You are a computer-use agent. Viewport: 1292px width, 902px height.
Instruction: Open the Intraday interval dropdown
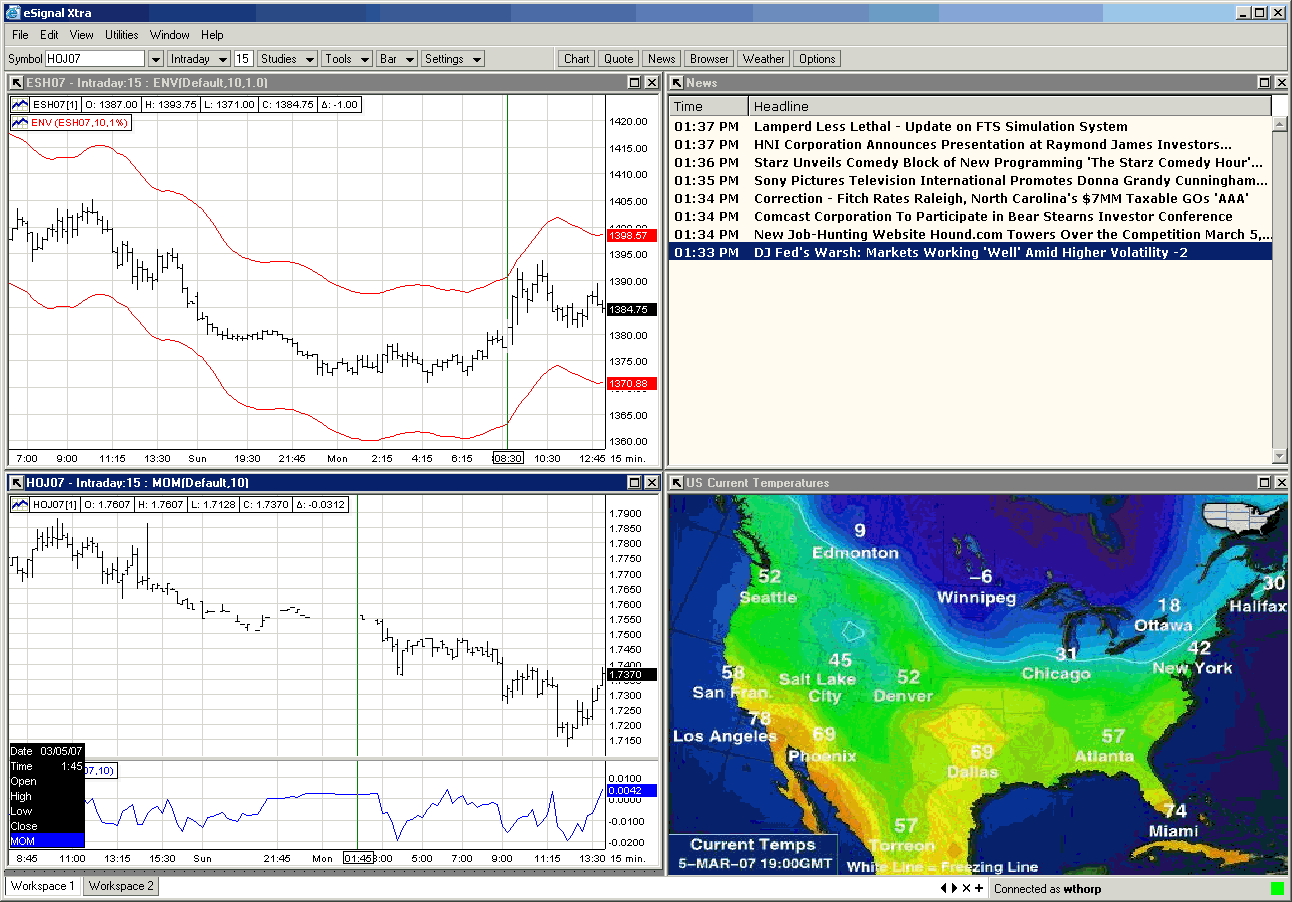(x=197, y=58)
